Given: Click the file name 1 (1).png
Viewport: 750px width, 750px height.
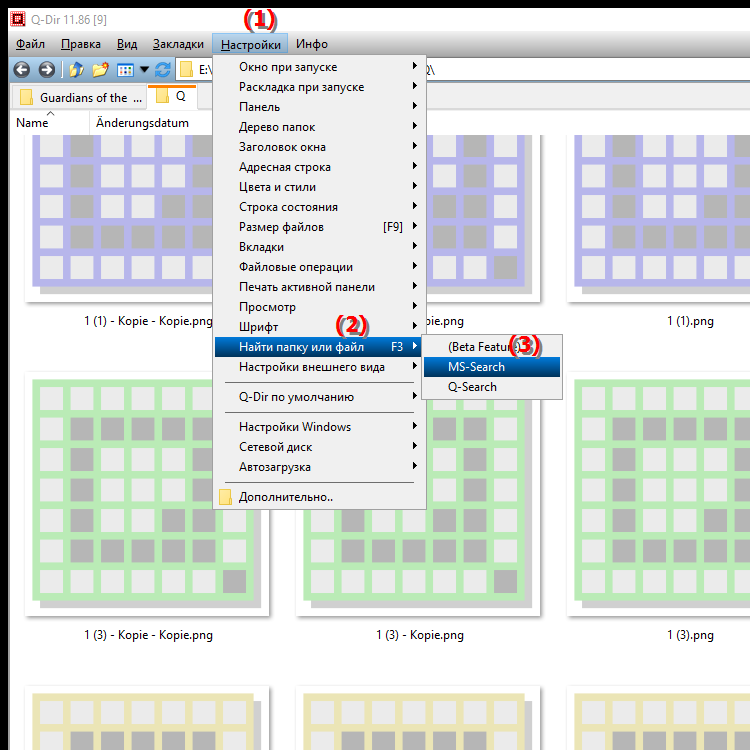Looking at the screenshot, I should pos(690,321).
